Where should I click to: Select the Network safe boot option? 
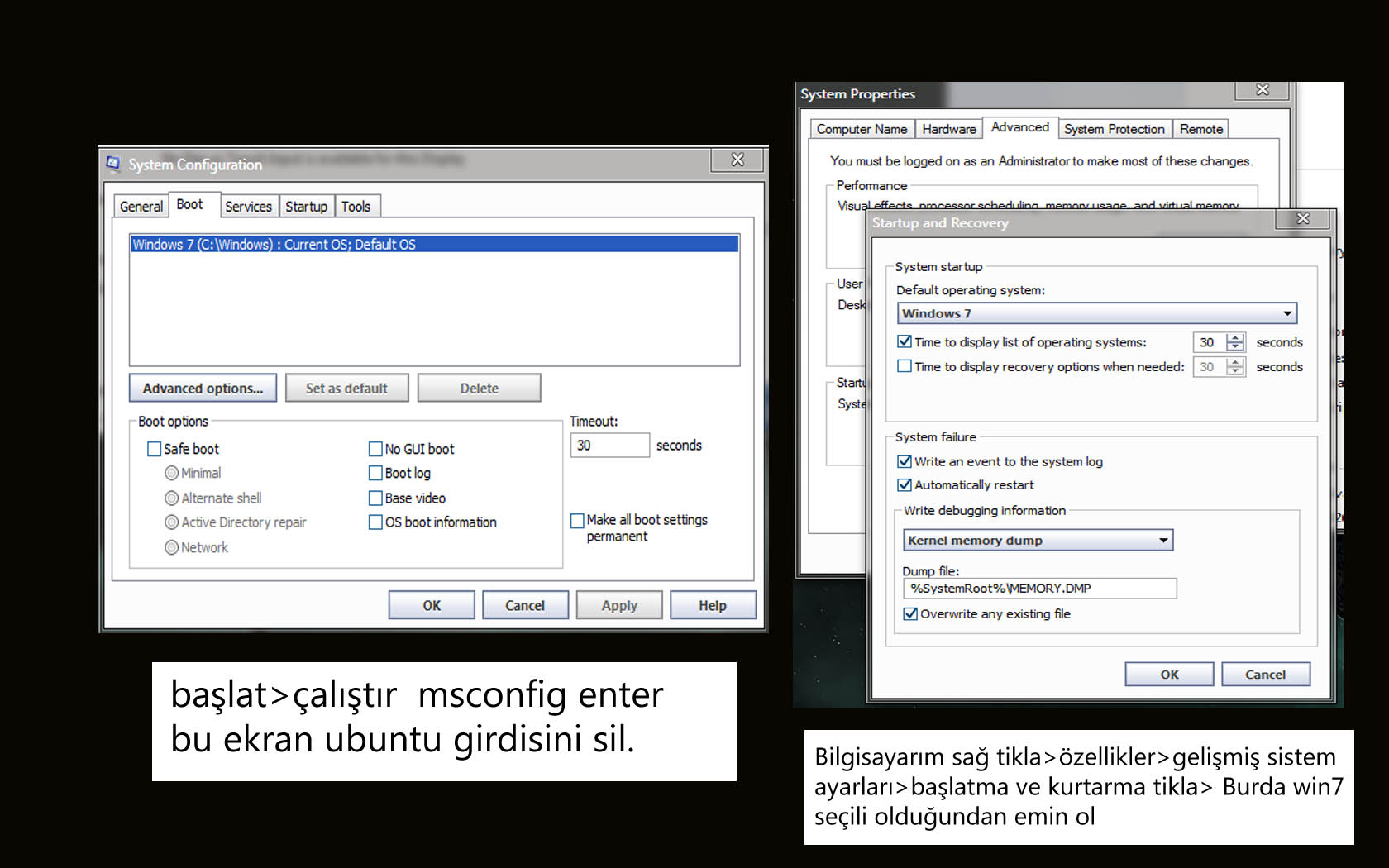click(172, 547)
